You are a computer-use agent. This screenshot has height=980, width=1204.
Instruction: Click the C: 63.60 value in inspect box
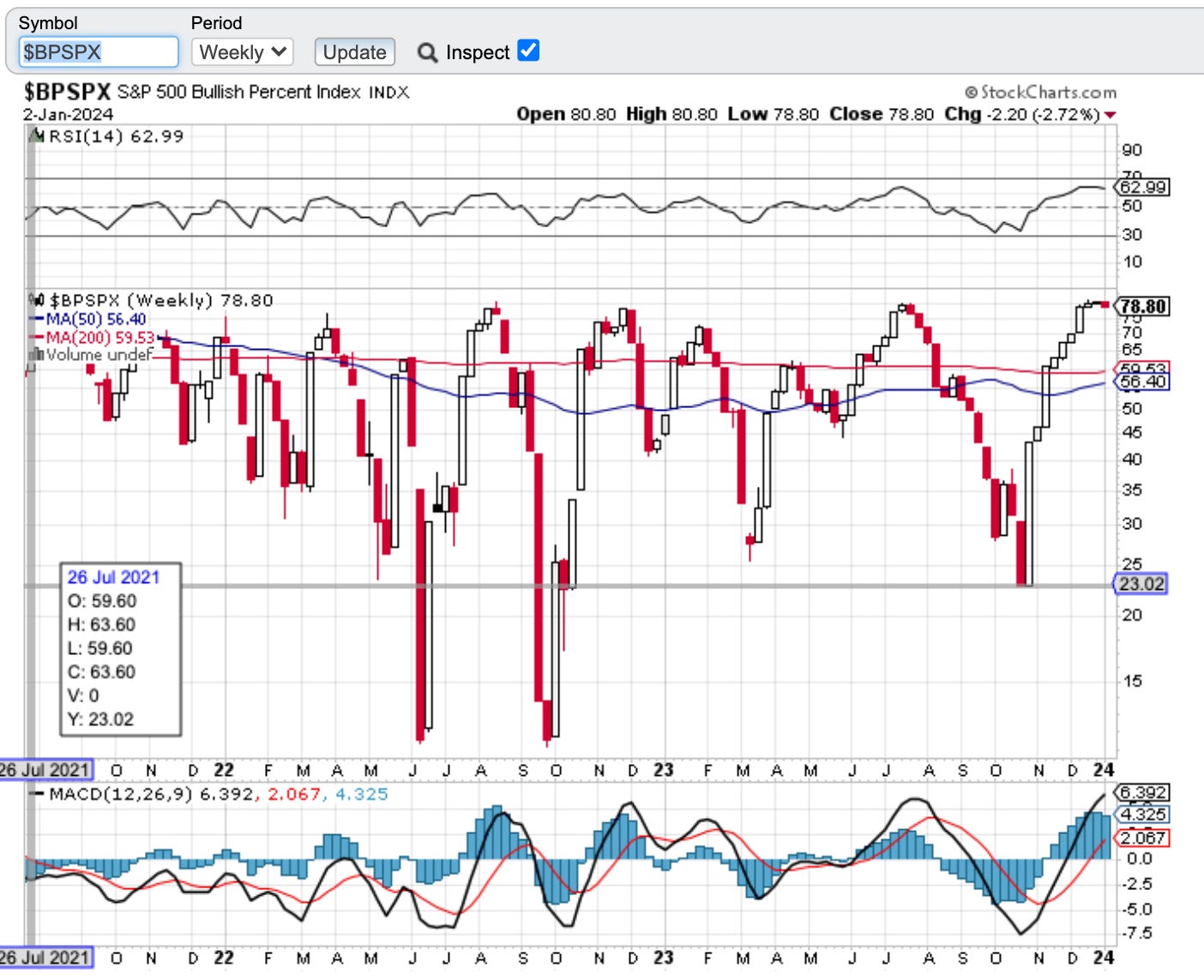[101, 671]
